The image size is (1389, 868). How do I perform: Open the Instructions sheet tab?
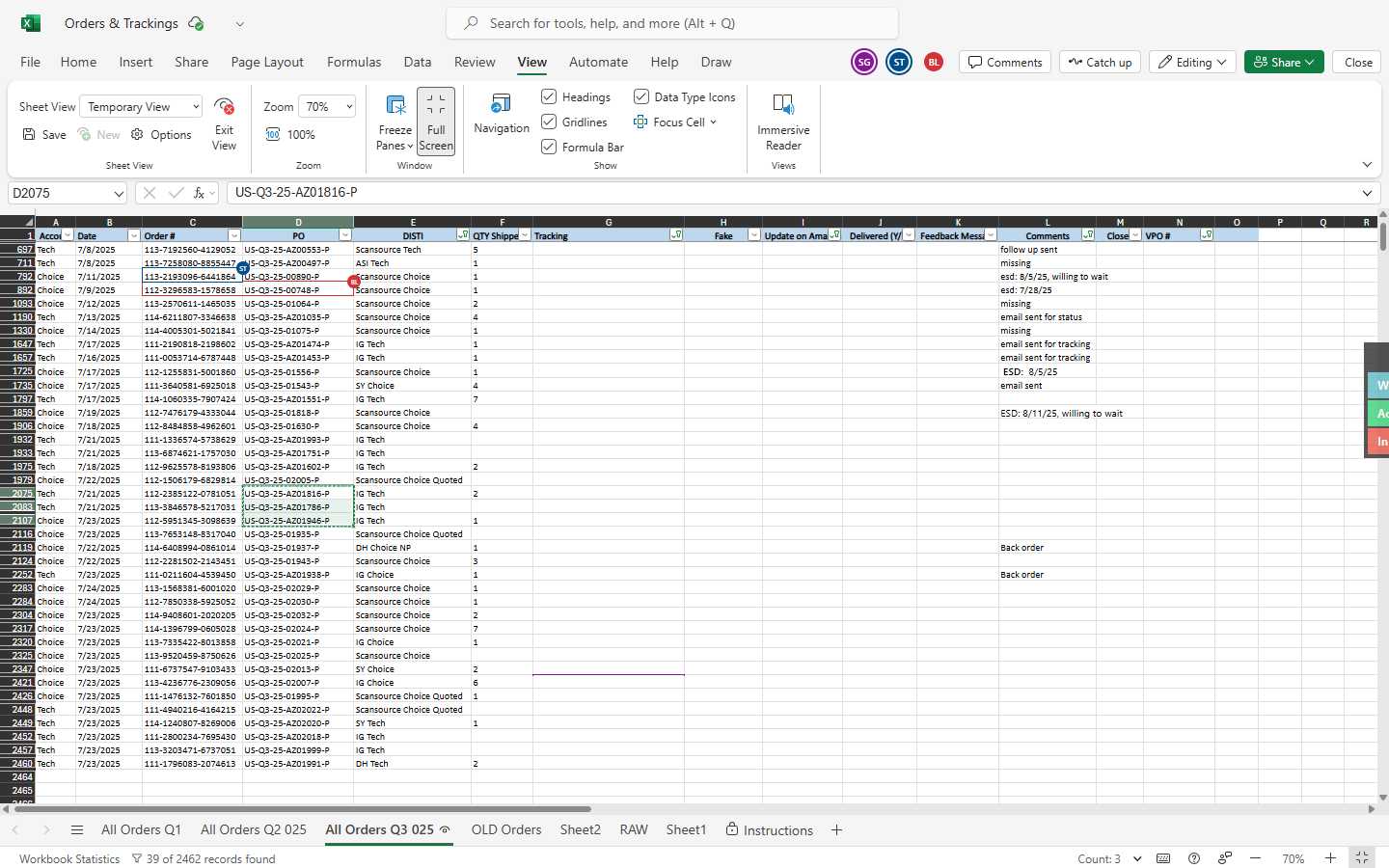click(x=770, y=829)
